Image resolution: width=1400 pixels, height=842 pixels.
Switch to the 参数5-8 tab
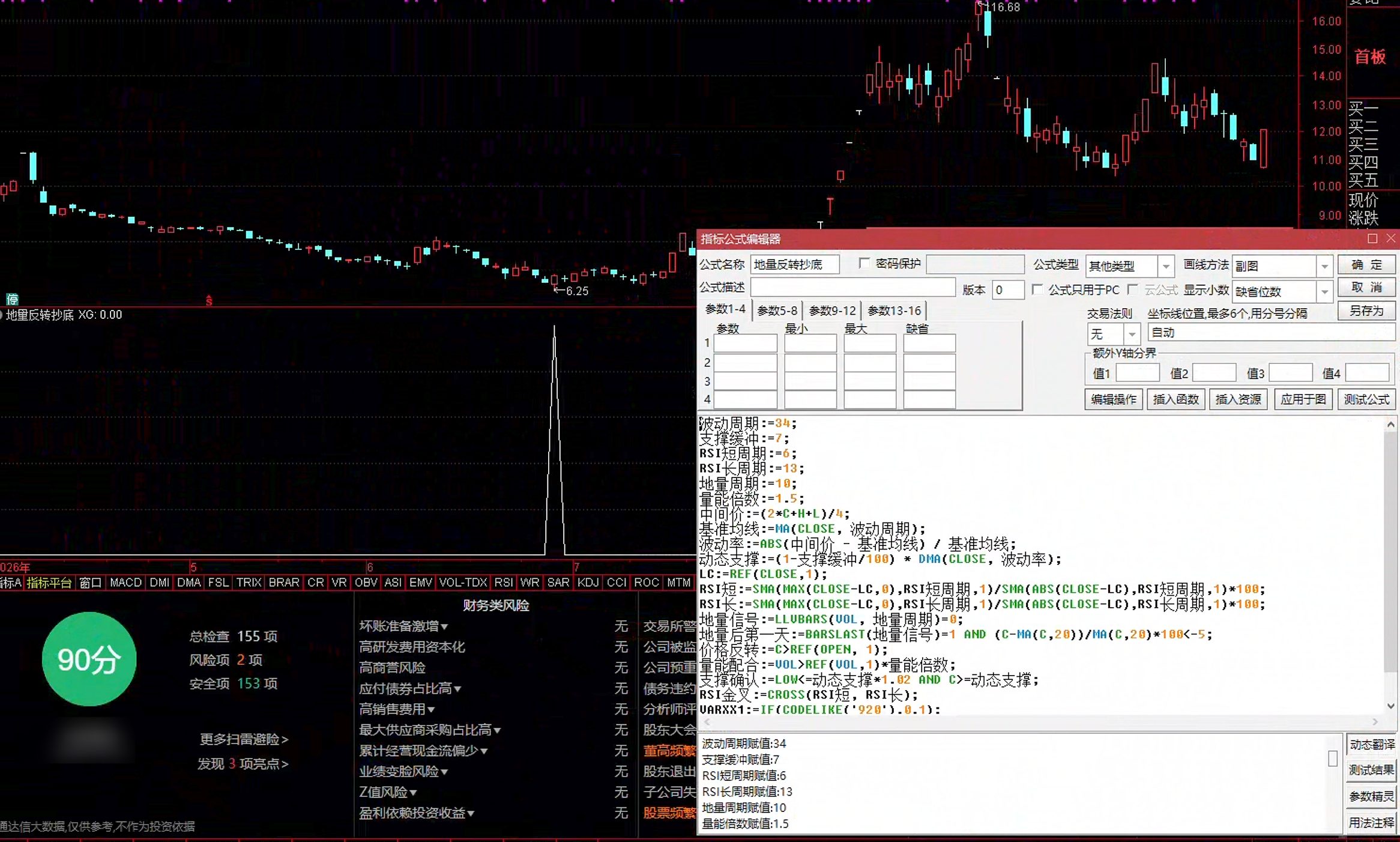point(777,310)
